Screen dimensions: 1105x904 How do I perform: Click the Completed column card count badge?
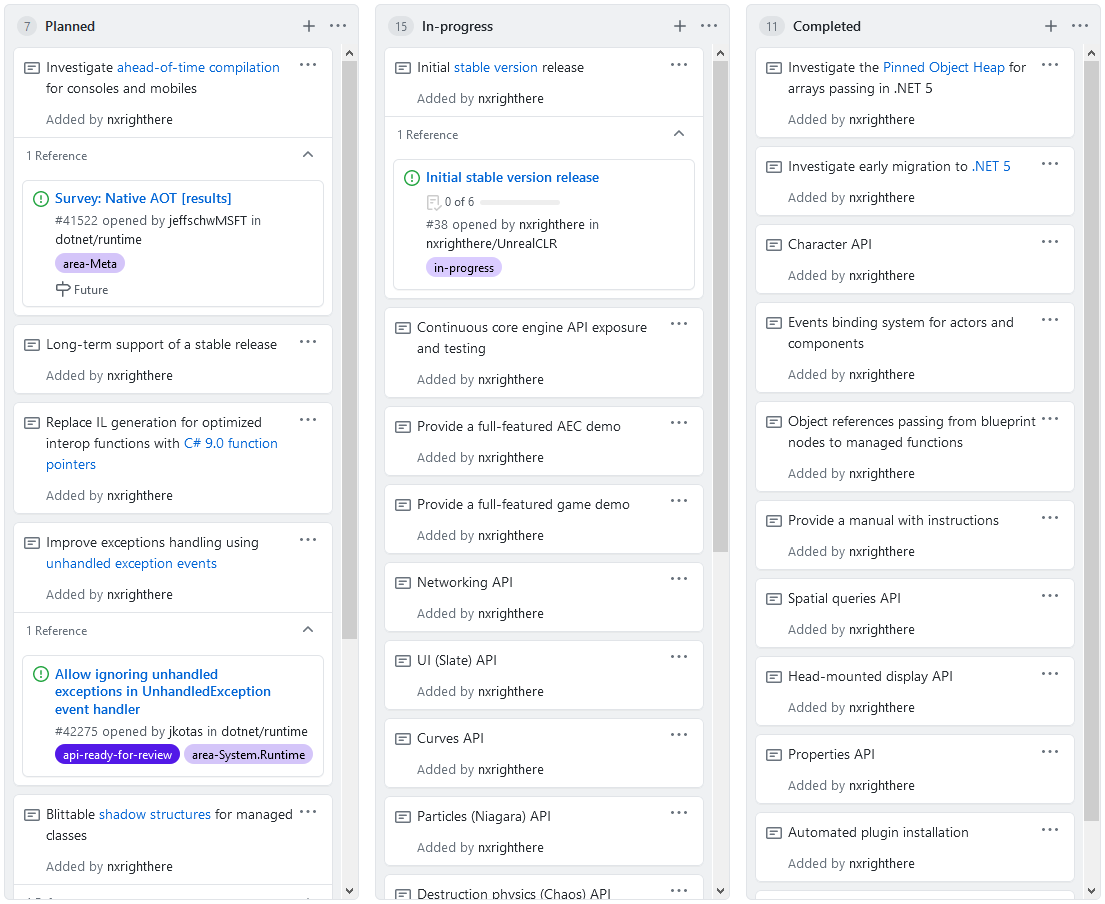772,26
